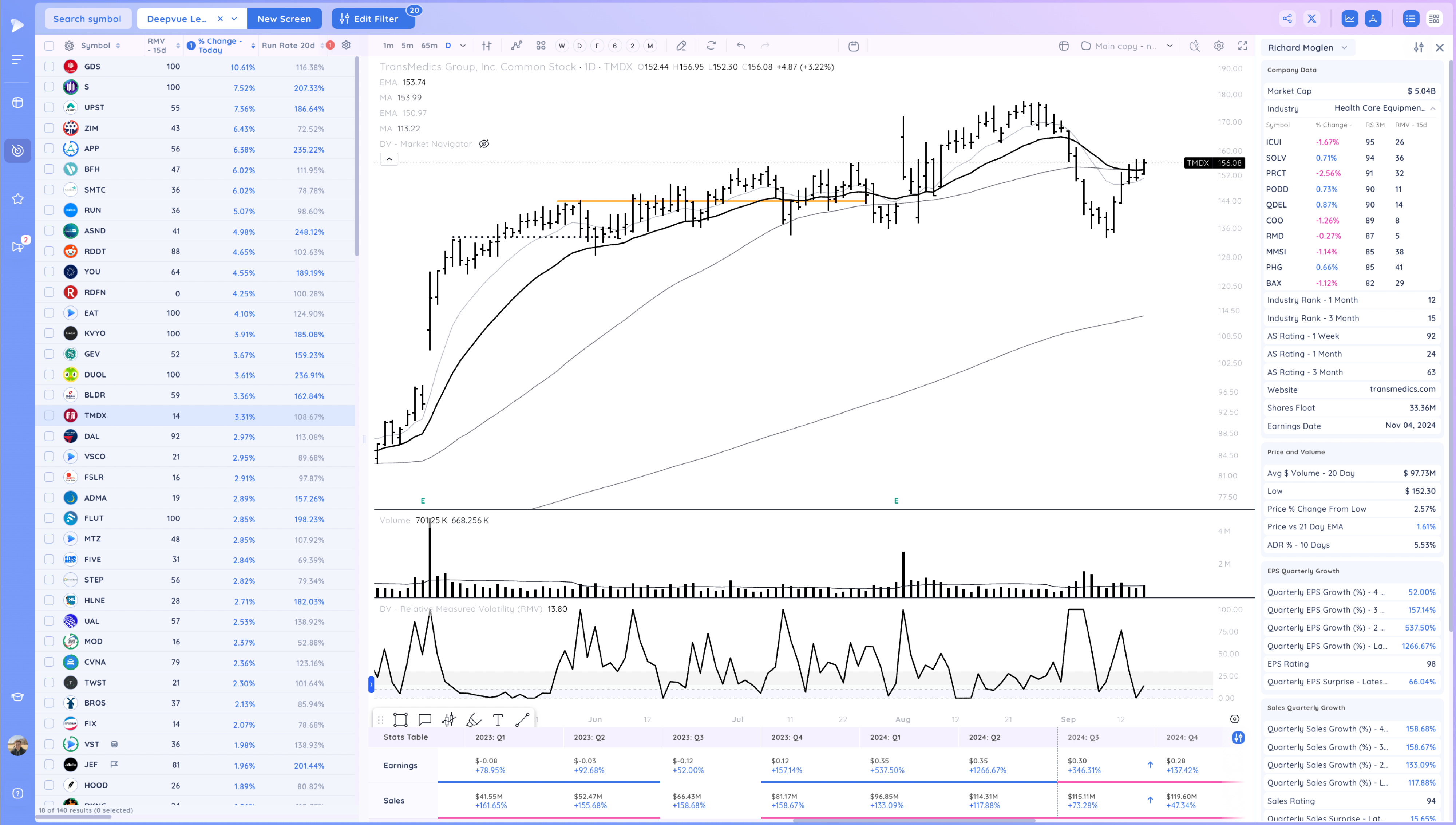Open the favorites star in sidebar
The height and width of the screenshot is (825, 1456).
[17, 199]
